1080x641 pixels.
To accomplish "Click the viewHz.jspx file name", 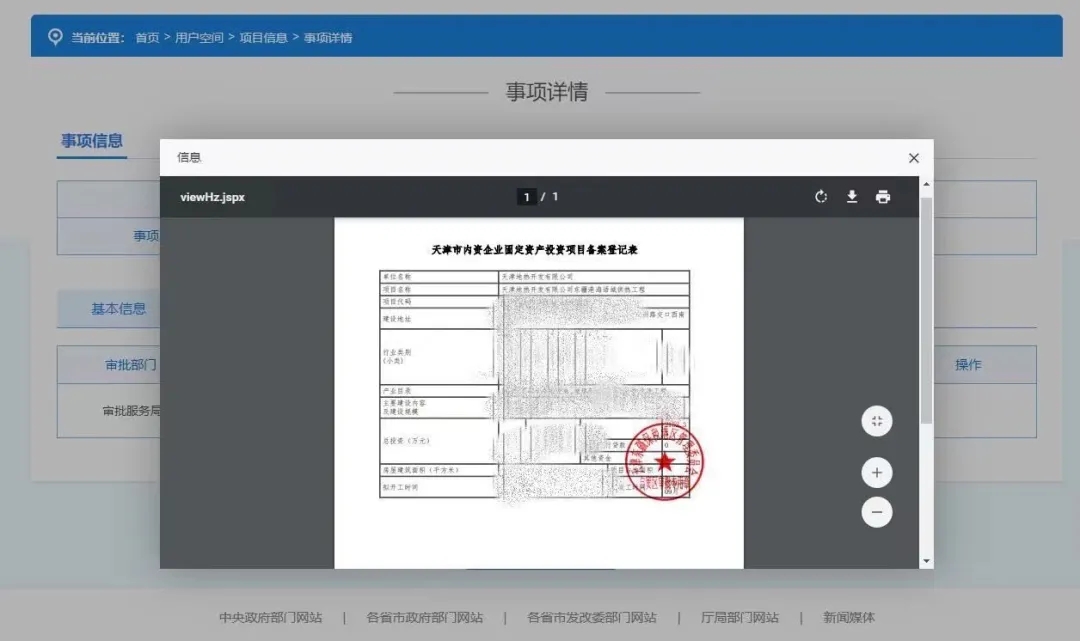I will click(212, 197).
